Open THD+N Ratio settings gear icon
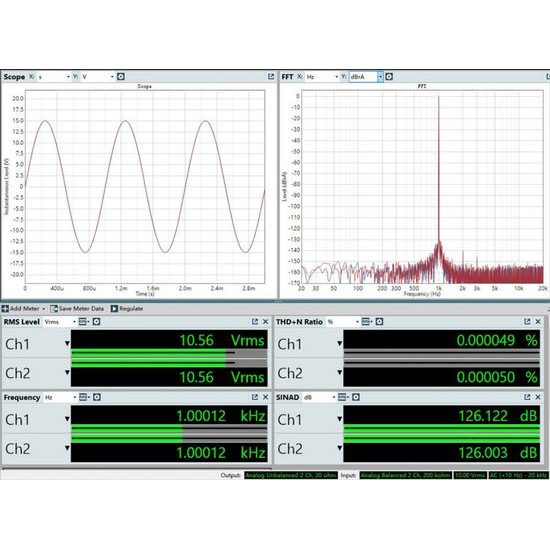 tap(379, 322)
